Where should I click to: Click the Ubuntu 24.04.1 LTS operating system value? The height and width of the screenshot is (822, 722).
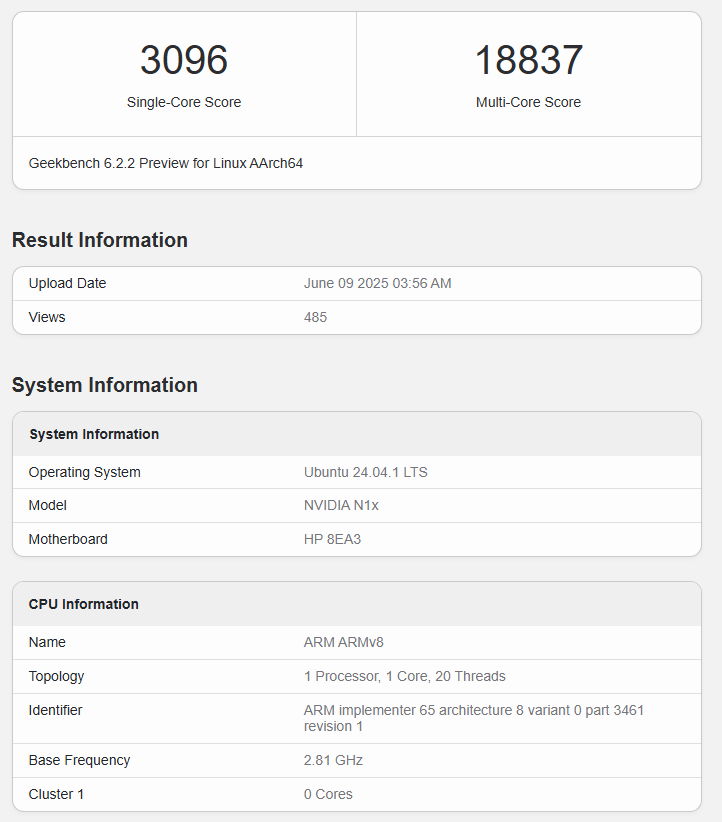(365, 472)
